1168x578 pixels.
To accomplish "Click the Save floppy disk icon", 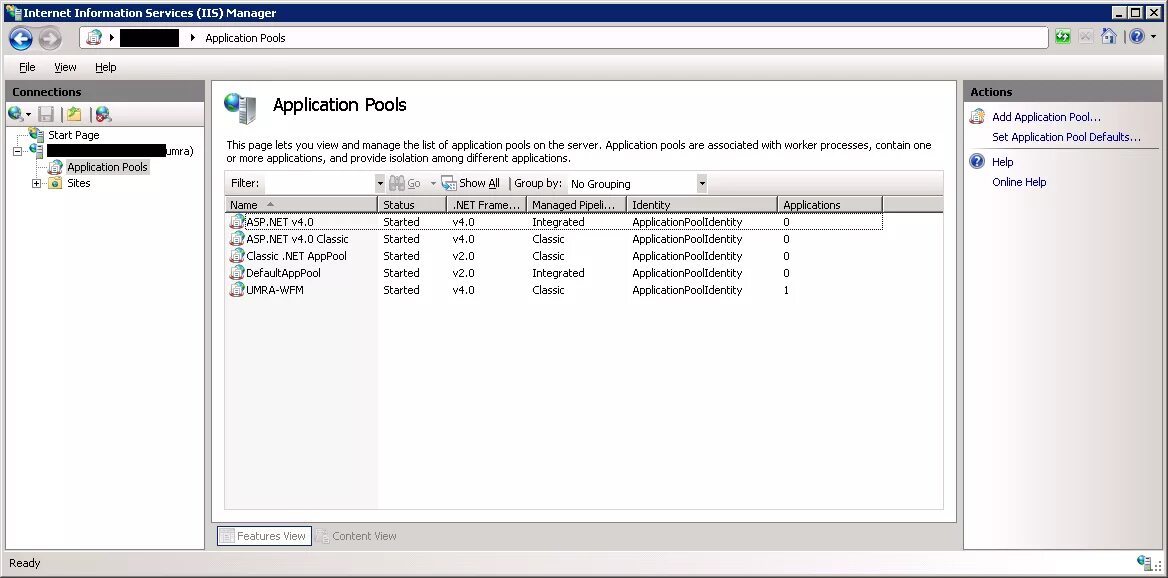I will pyautogui.click(x=46, y=114).
